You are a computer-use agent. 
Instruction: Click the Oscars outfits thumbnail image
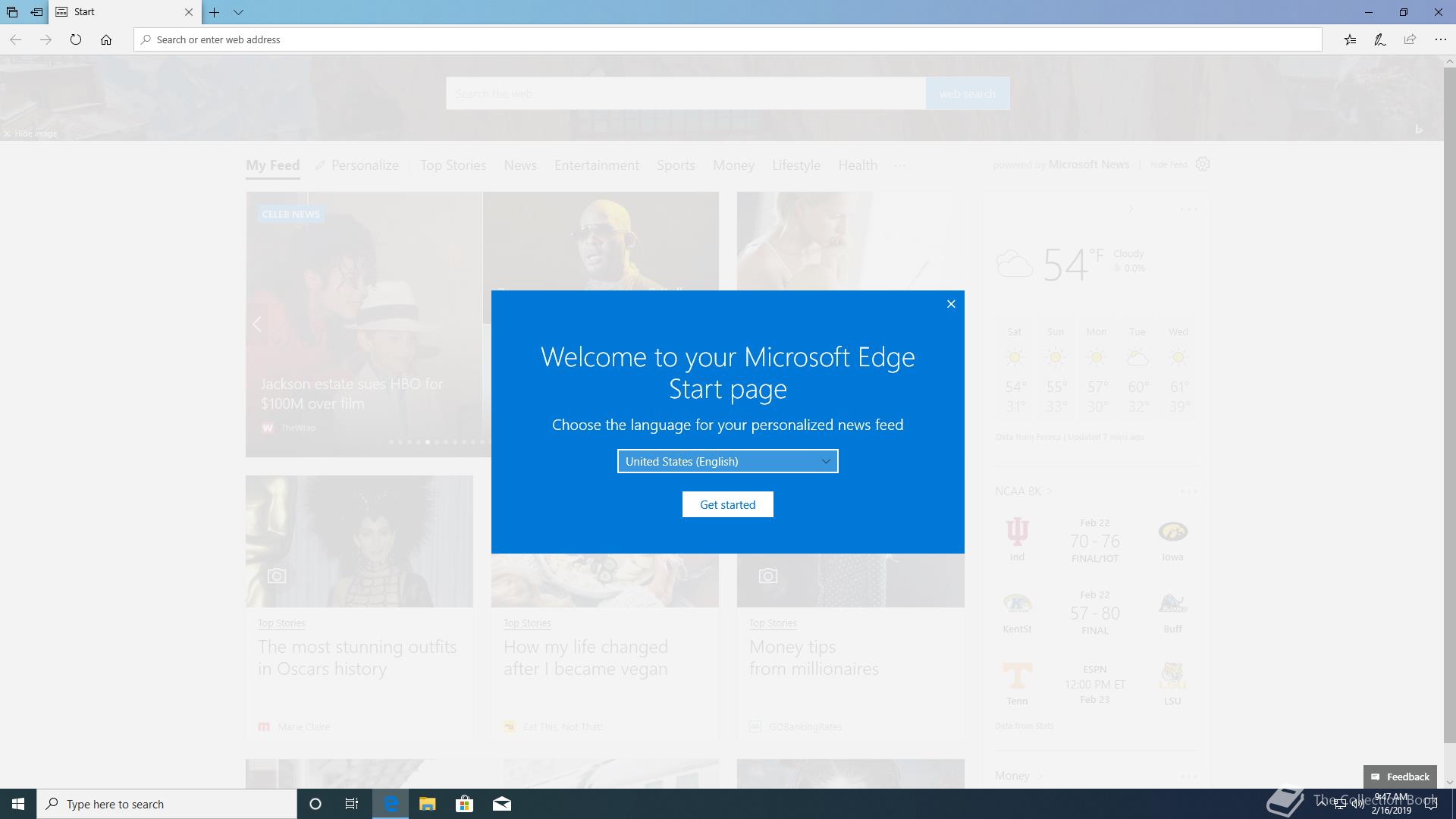click(x=359, y=541)
